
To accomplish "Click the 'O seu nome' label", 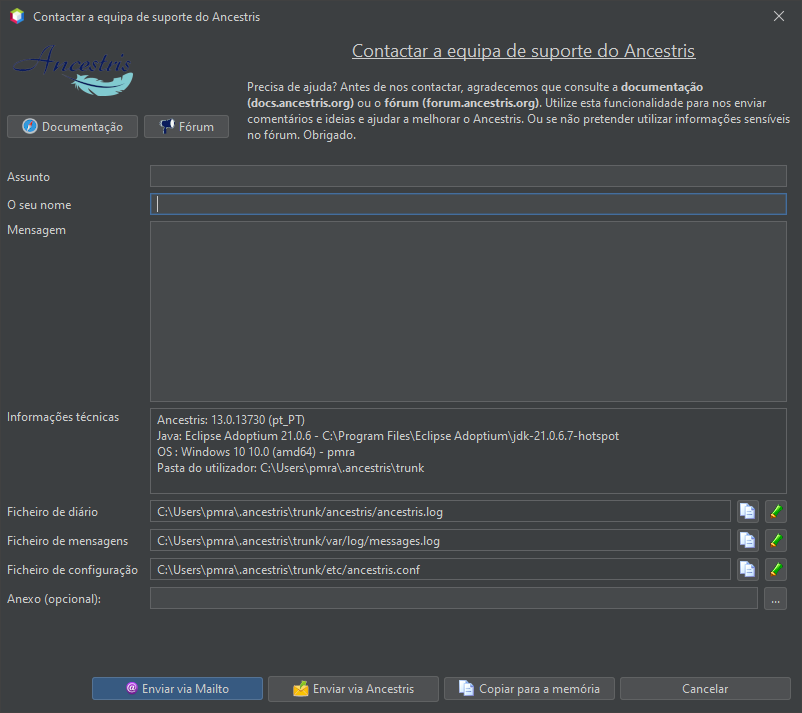I will pyautogui.click(x=39, y=205).
